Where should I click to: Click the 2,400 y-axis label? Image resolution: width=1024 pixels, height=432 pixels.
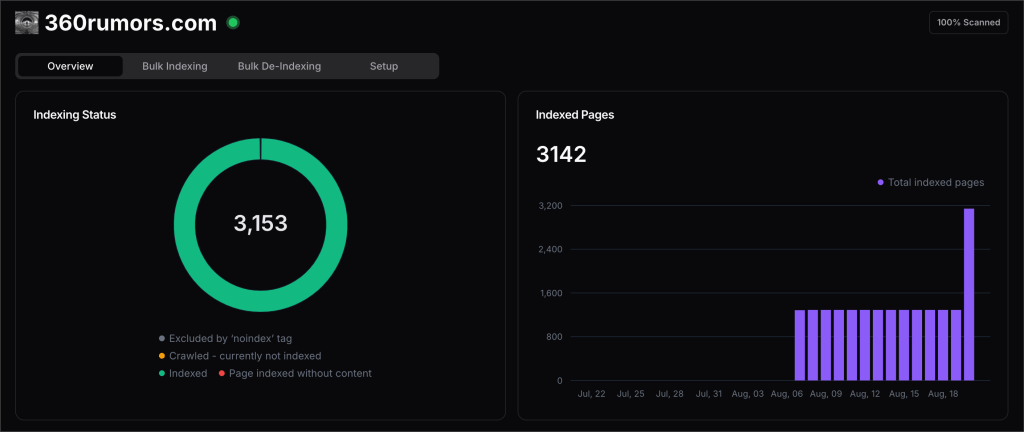coord(550,249)
